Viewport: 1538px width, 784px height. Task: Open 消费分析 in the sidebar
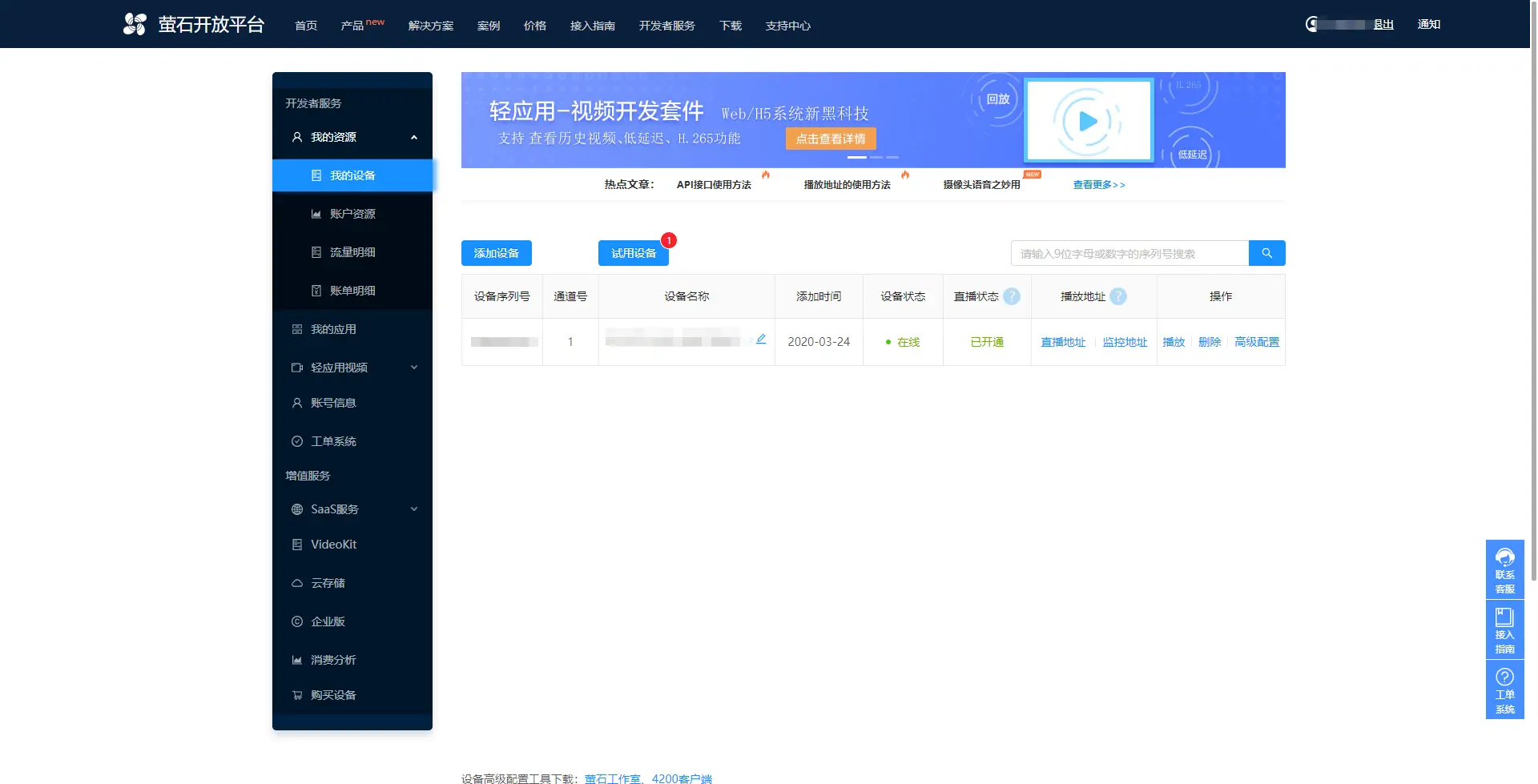[x=352, y=660]
